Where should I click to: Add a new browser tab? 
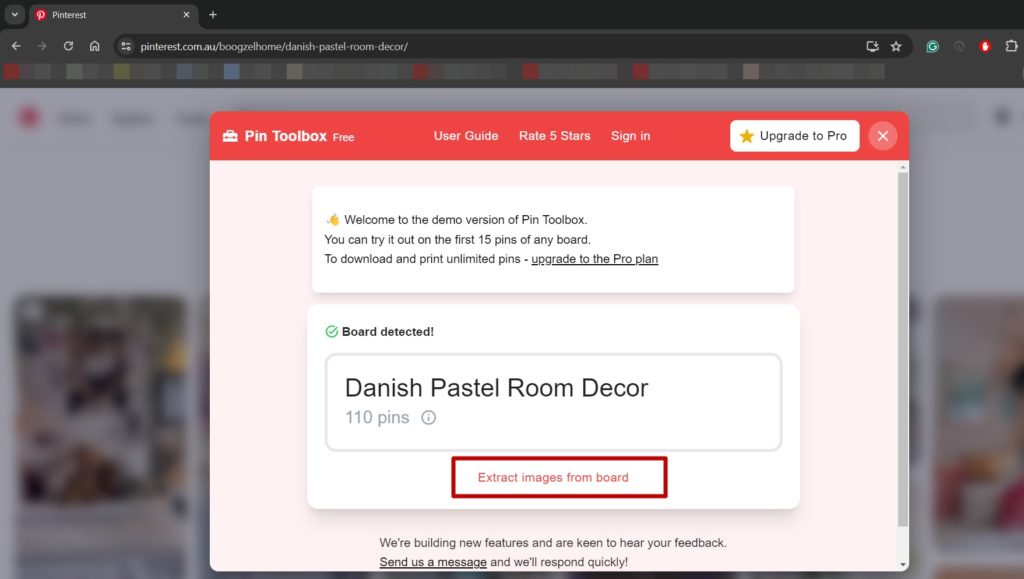click(213, 14)
